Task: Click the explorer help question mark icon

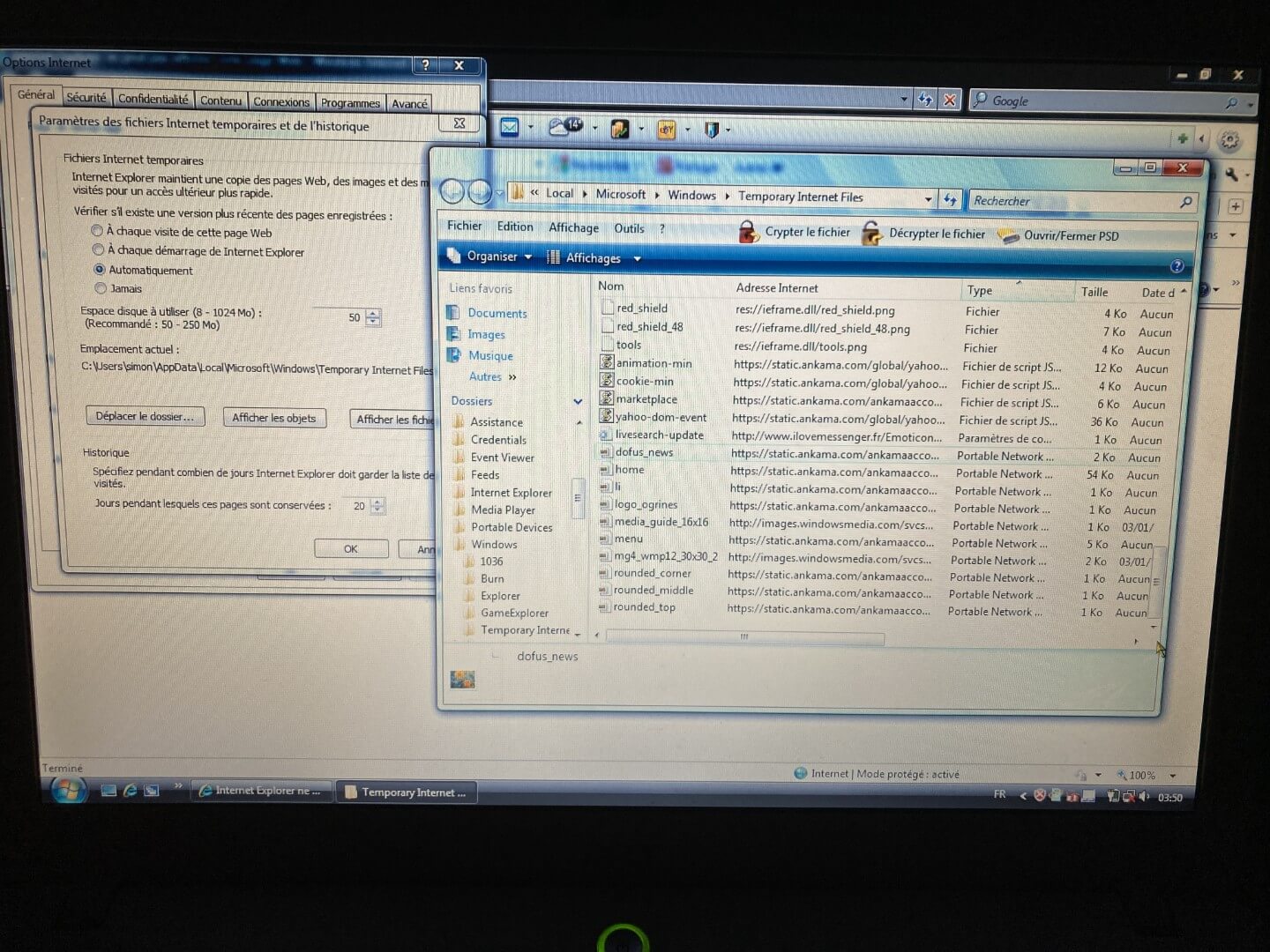Action: click(x=1176, y=266)
